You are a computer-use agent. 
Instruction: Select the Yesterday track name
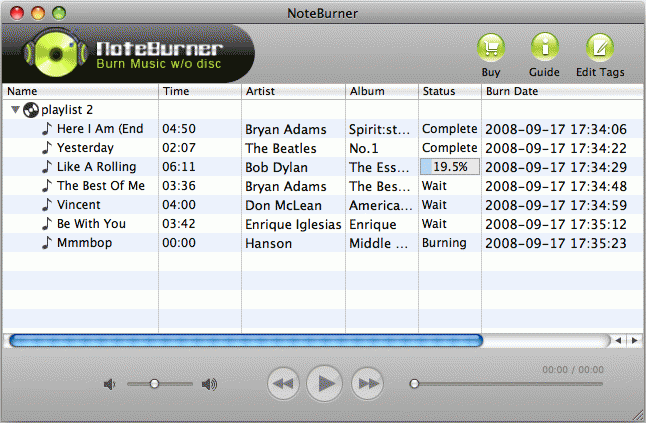click(x=85, y=148)
